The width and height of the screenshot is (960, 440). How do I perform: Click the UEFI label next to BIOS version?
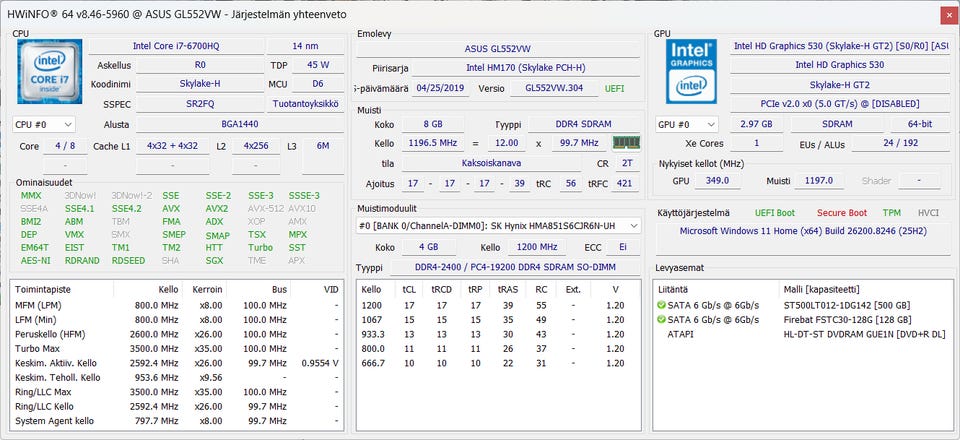[614, 89]
